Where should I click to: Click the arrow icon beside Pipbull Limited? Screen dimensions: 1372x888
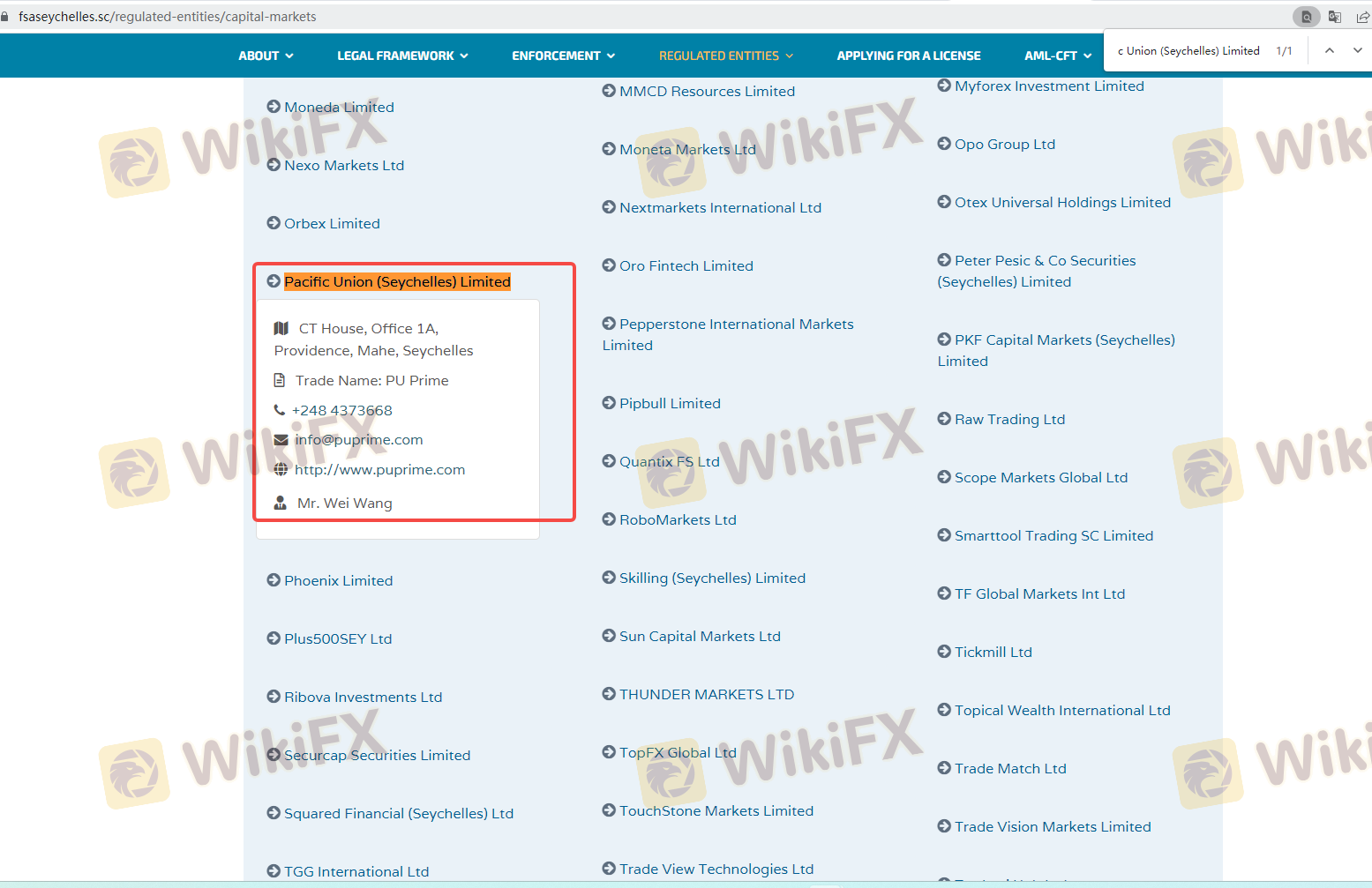(609, 403)
